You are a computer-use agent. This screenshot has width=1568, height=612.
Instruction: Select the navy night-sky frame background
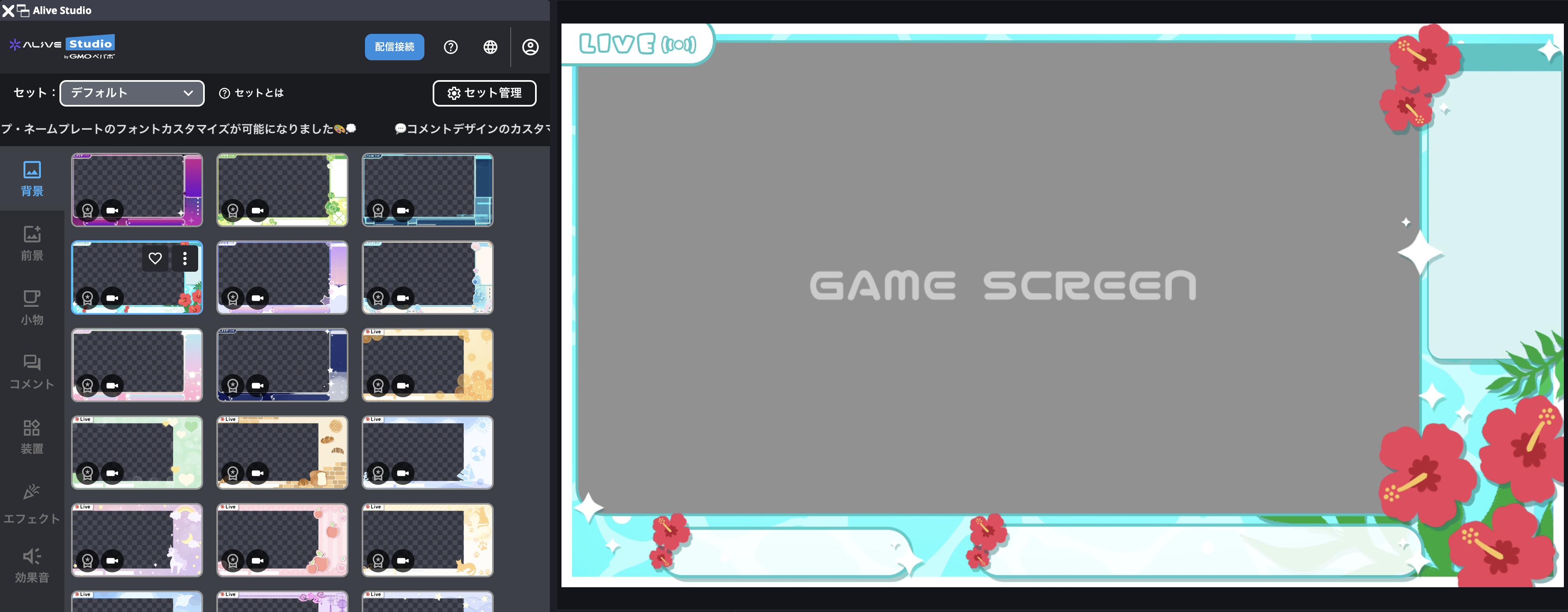click(x=282, y=365)
